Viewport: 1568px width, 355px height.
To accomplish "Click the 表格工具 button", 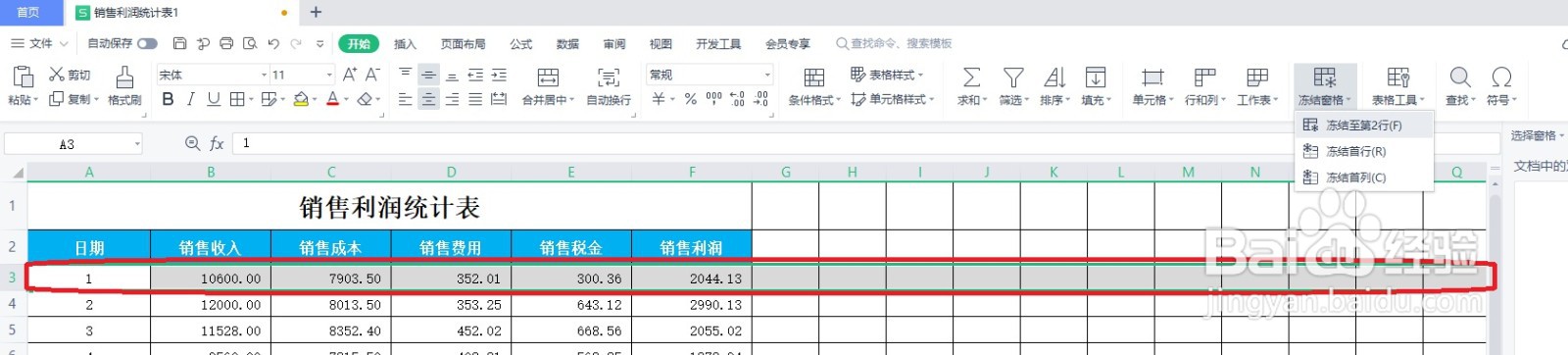I will point(1398,86).
